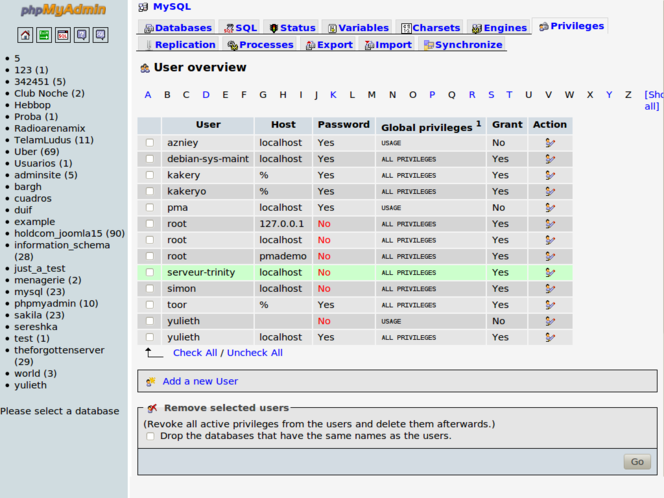The width and height of the screenshot is (664, 498).
Task: Open the SQL query window icon
Action: click(x=63, y=35)
